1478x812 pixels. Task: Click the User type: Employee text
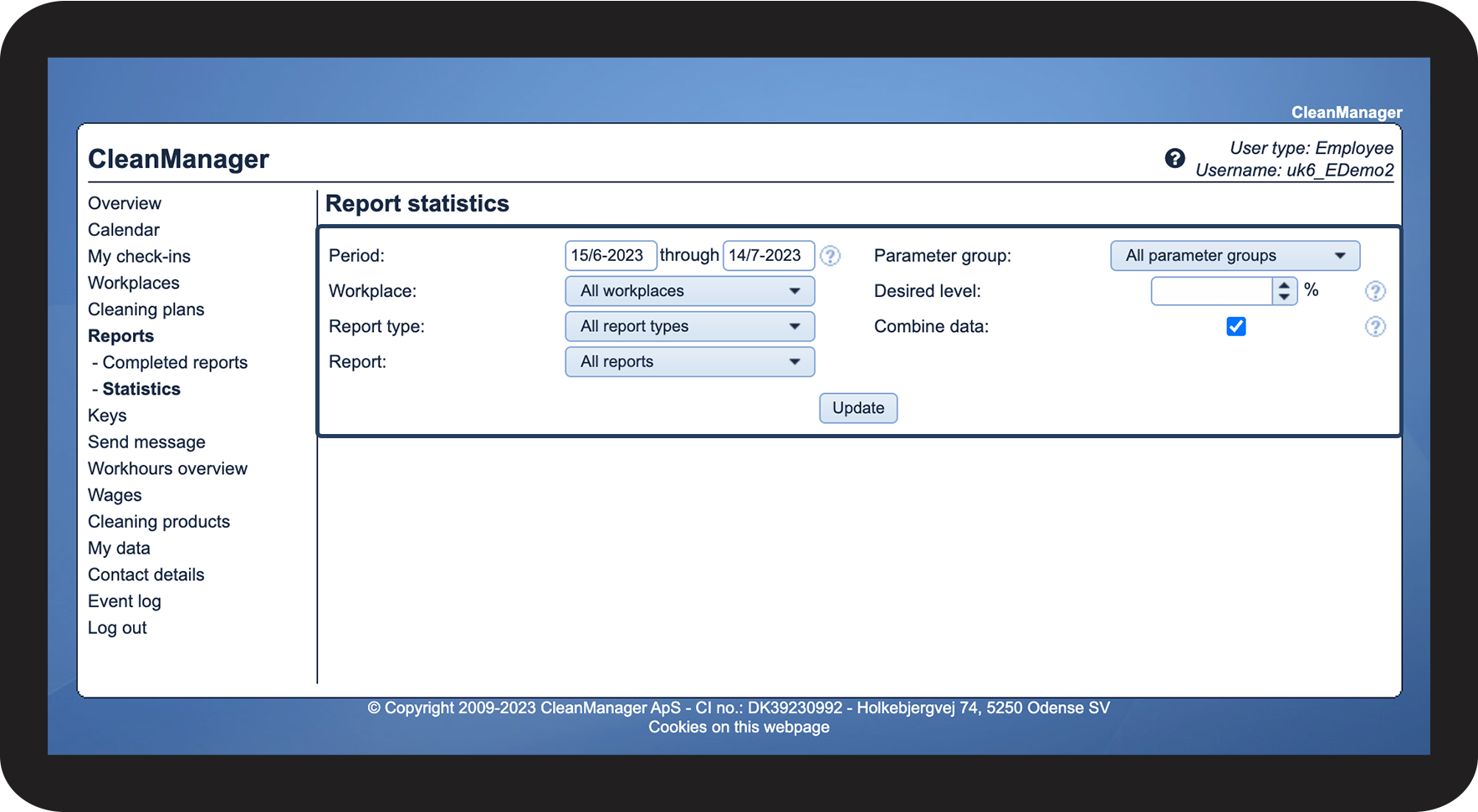coord(1312,148)
